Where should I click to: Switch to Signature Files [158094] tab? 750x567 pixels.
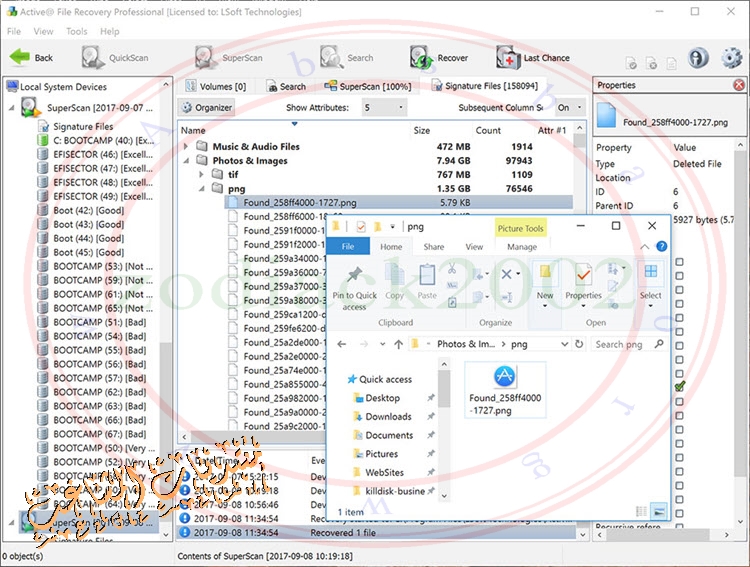(x=485, y=86)
